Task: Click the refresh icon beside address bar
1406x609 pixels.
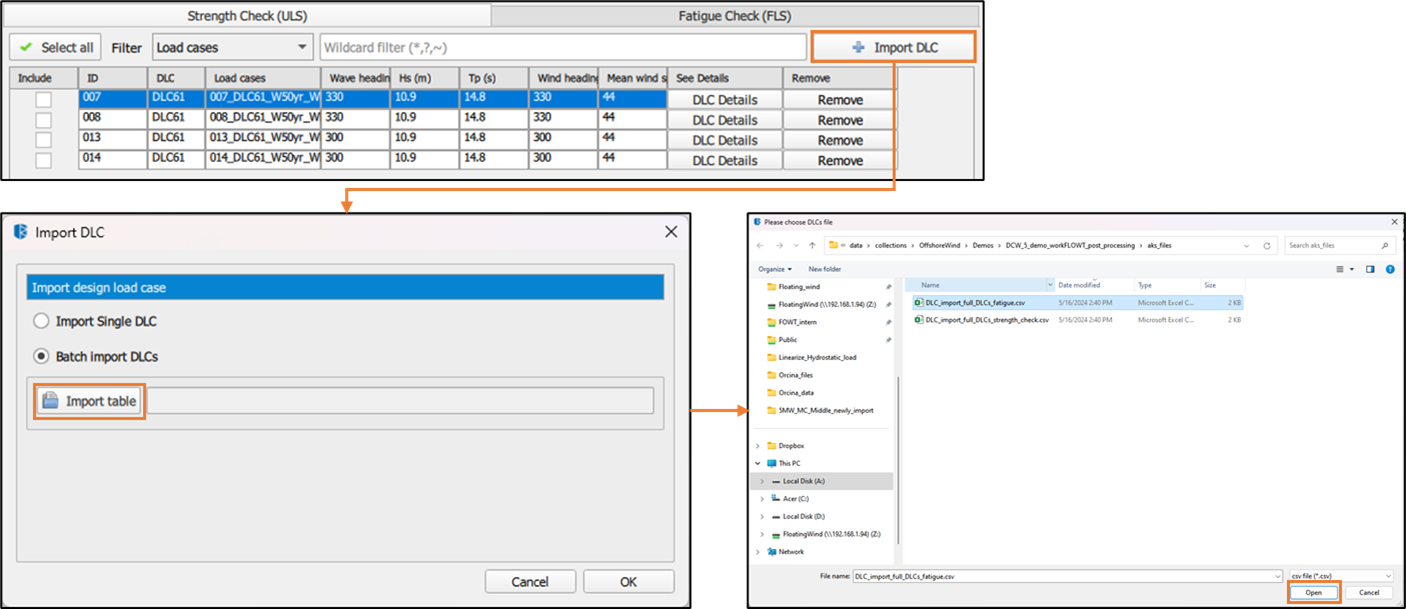Action: click(x=1266, y=245)
